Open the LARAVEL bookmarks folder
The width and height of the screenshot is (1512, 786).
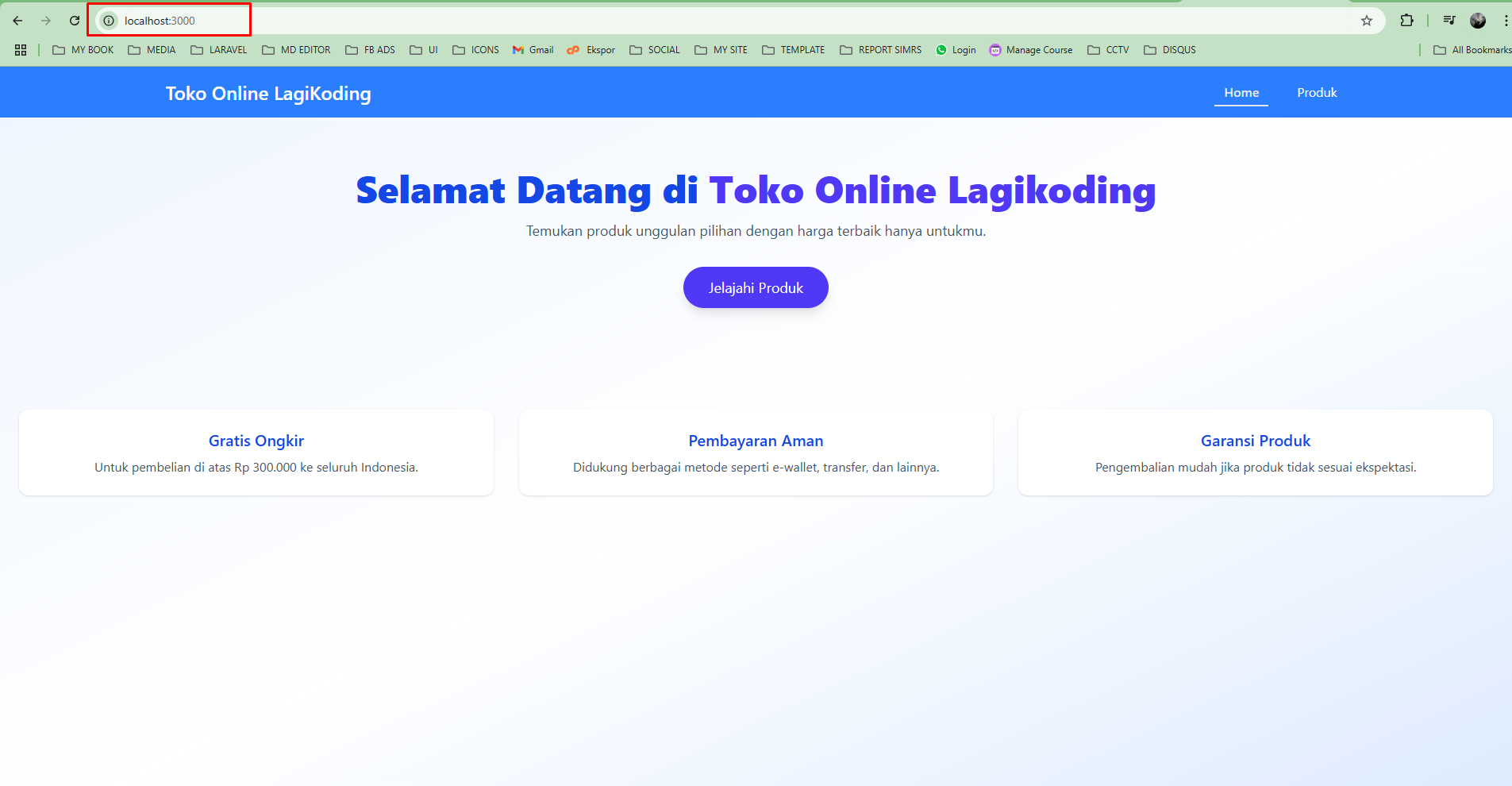coord(218,49)
